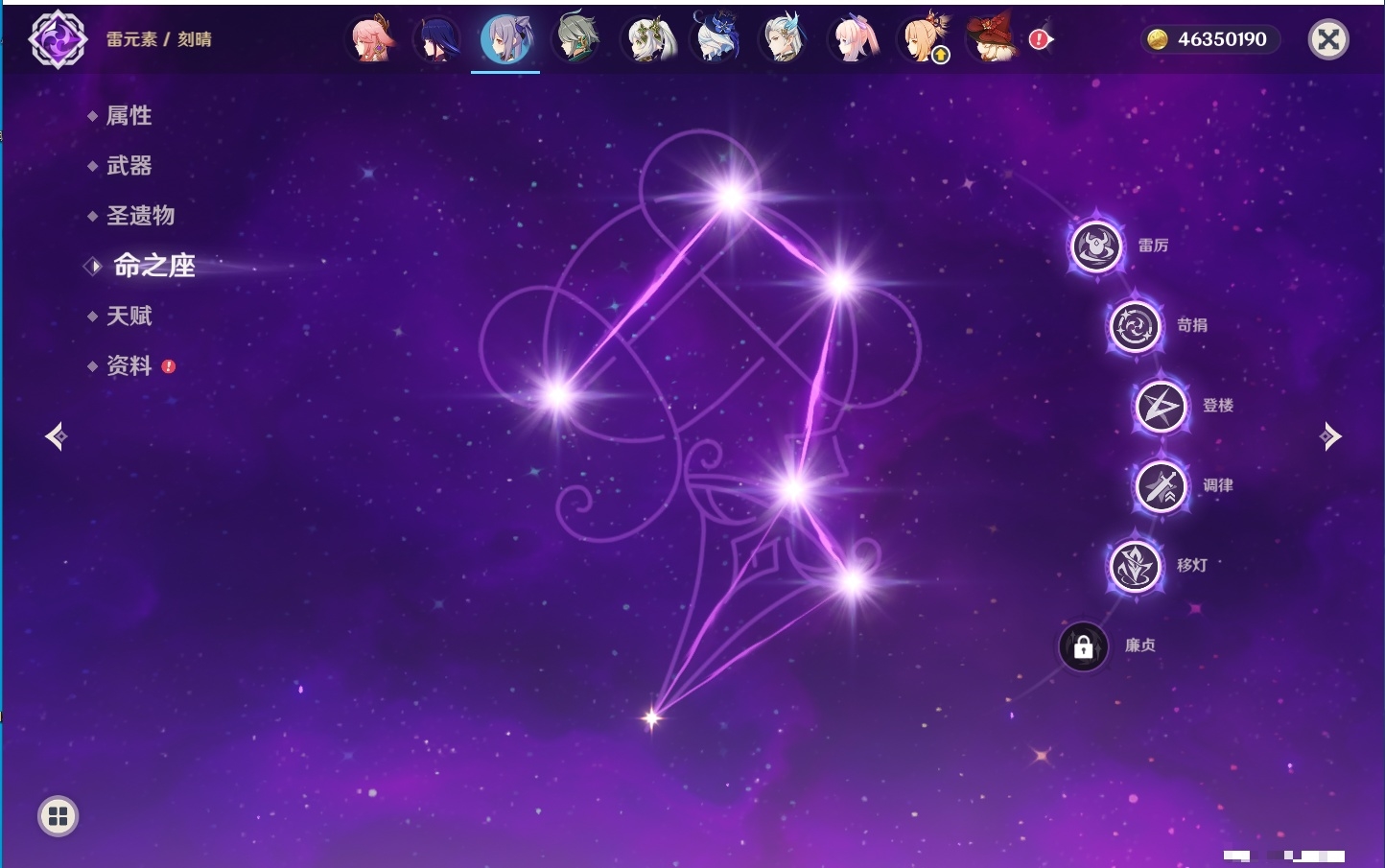Open the 武器 weapon menu
1385x868 pixels.
(129, 166)
